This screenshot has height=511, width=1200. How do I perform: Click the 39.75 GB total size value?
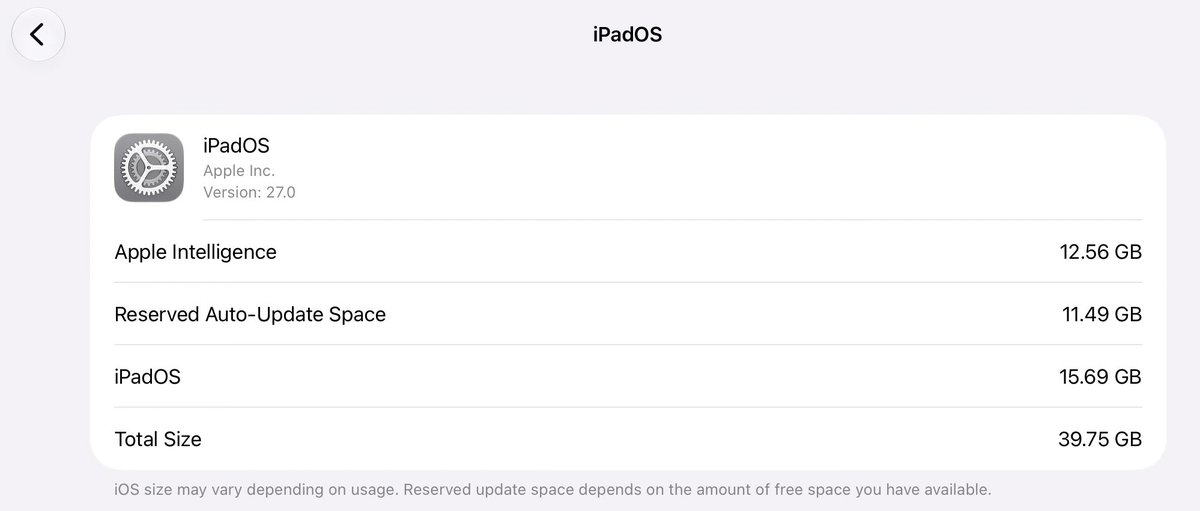coord(1100,439)
